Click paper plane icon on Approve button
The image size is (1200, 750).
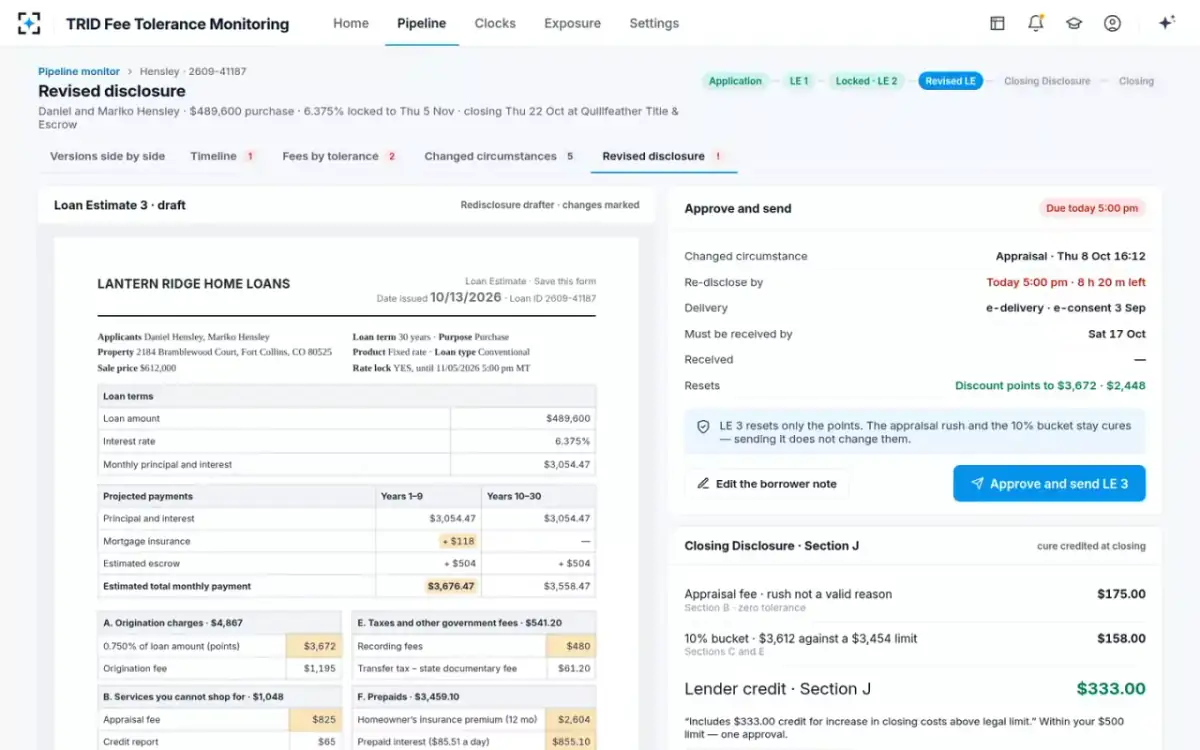tap(977, 484)
